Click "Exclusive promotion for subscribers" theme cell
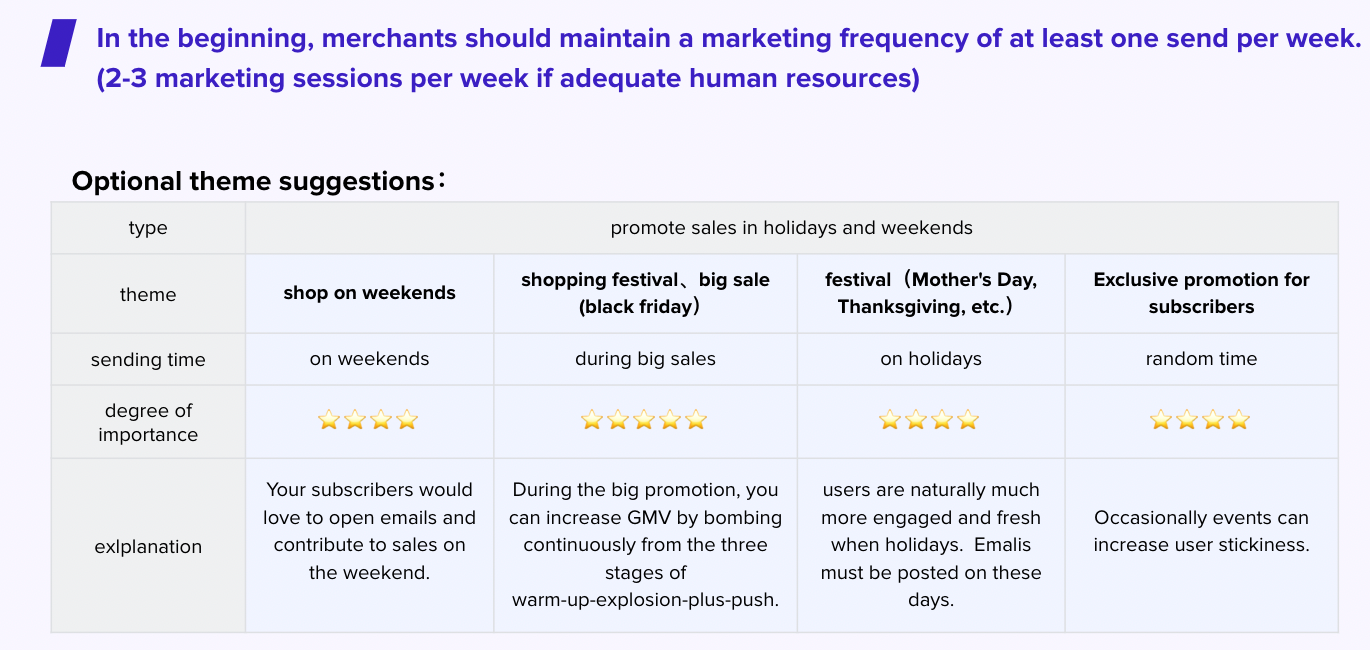 click(x=1201, y=293)
